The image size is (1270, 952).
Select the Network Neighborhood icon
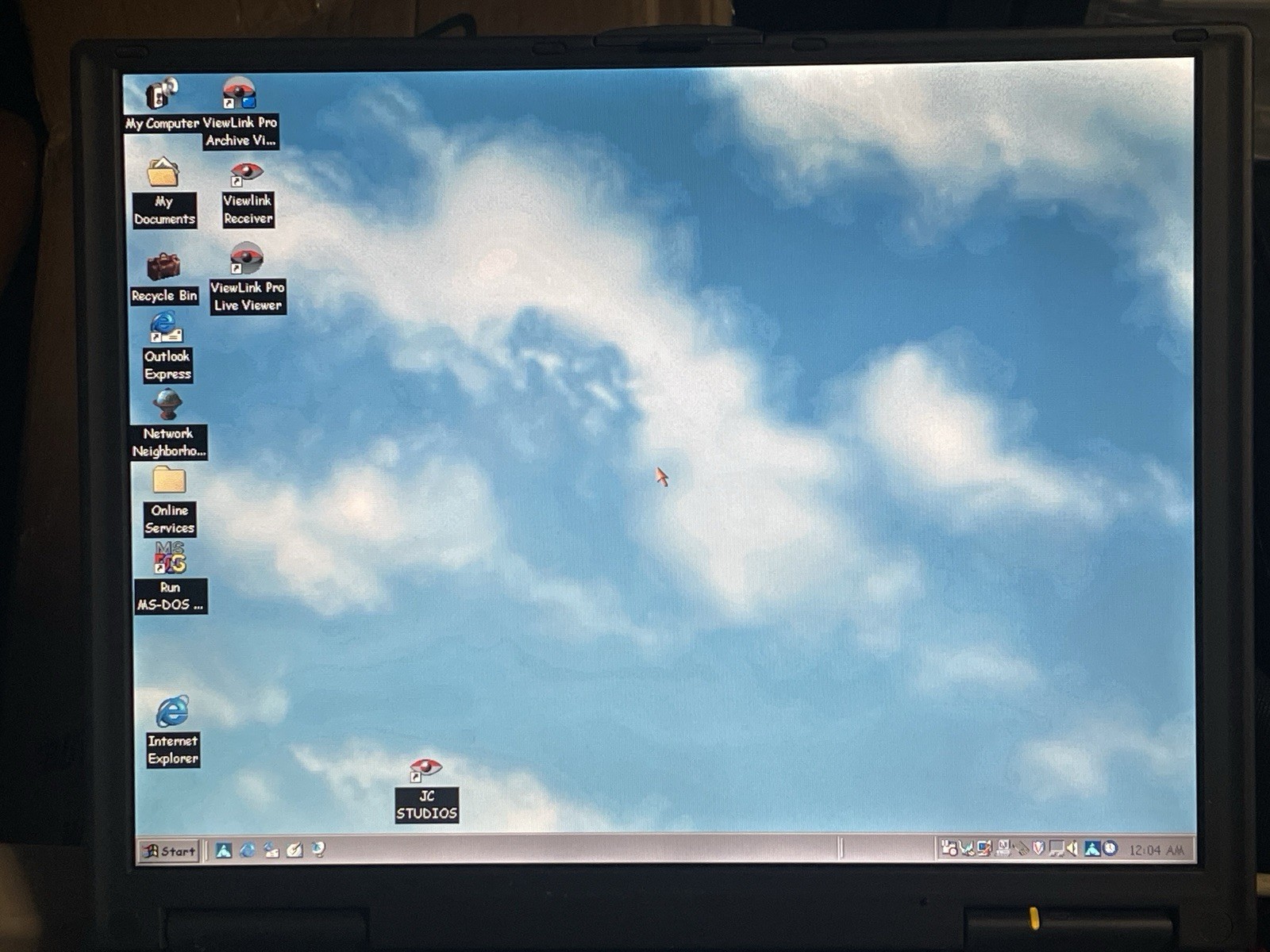click(167, 405)
